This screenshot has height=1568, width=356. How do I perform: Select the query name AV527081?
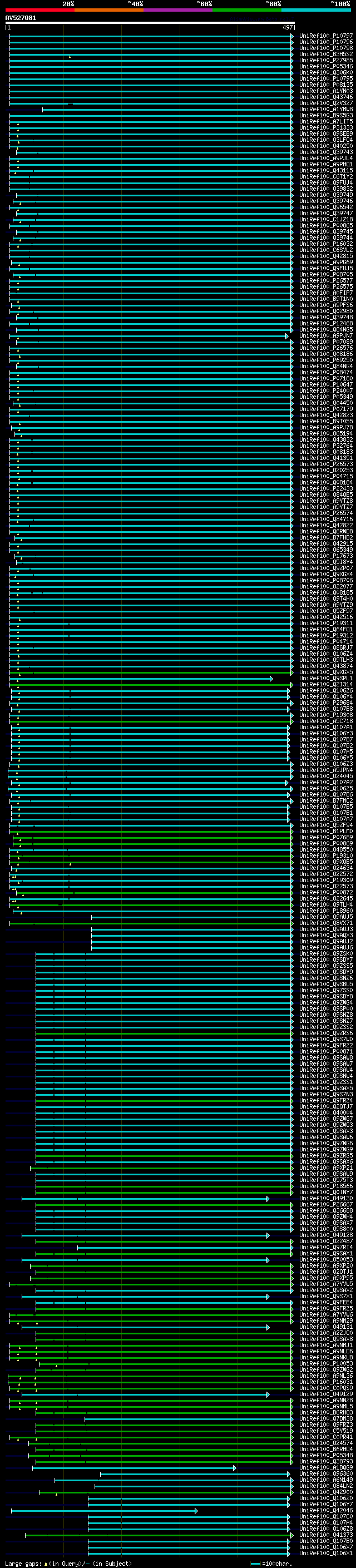(21, 18)
